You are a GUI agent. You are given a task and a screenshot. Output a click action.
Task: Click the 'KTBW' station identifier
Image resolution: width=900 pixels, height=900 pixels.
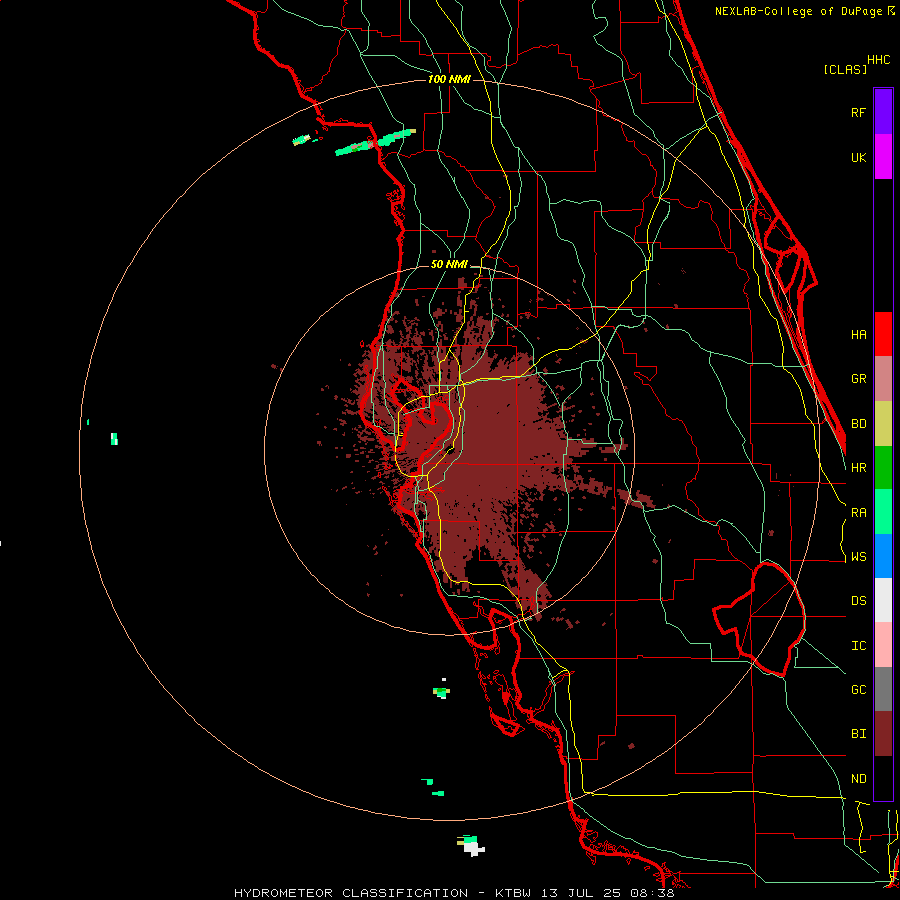click(x=516, y=893)
